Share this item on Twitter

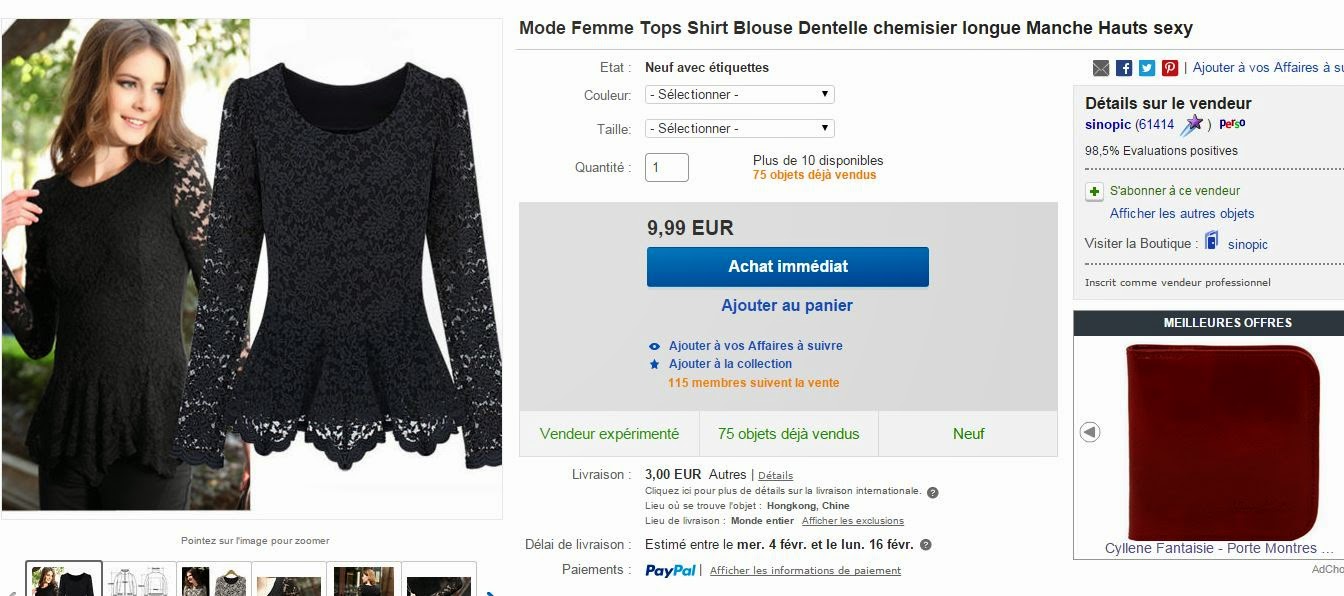[x=1147, y=68]
